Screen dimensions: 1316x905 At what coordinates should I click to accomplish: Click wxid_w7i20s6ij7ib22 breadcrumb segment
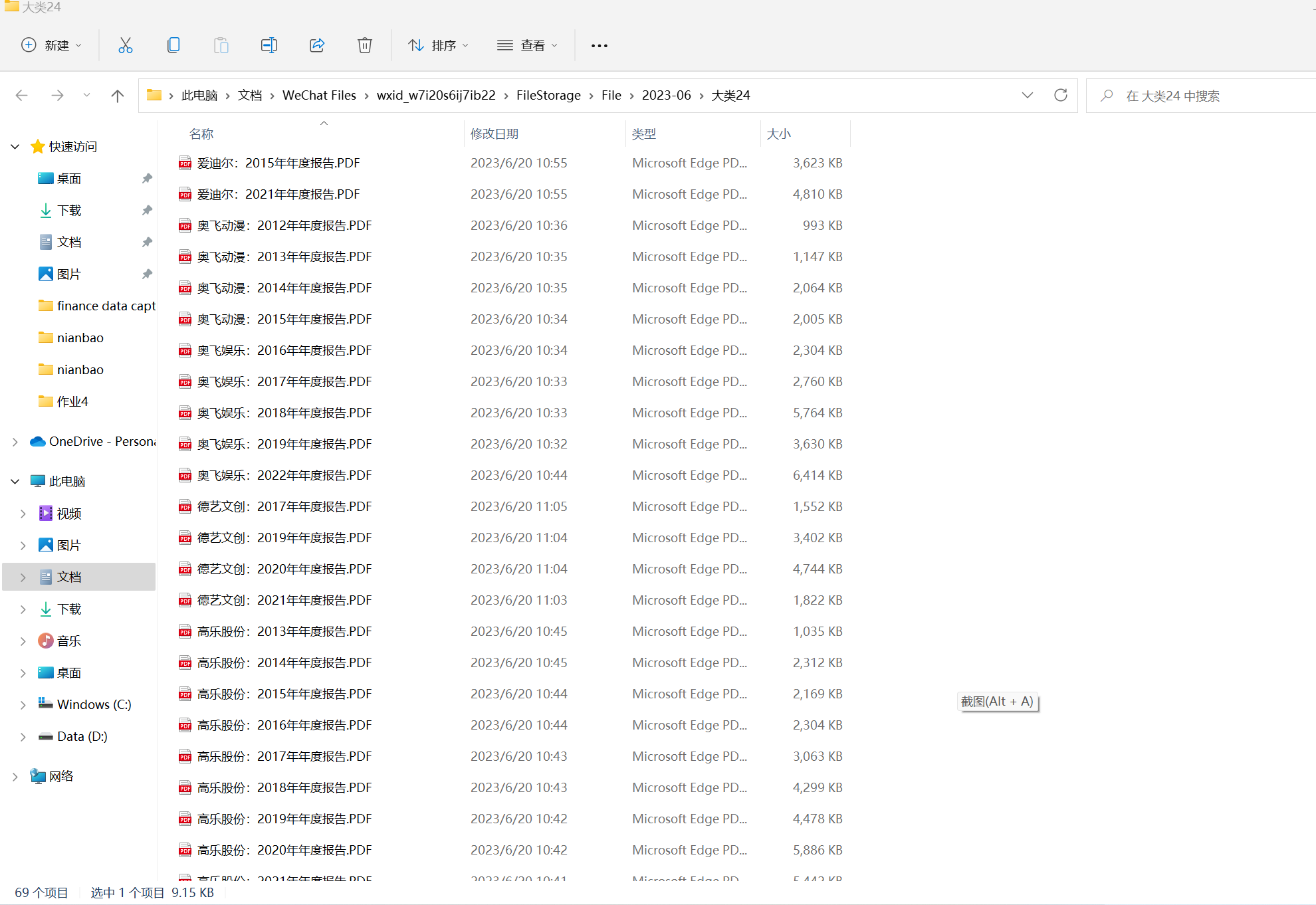pyautogui.click(x=436, y=96)
